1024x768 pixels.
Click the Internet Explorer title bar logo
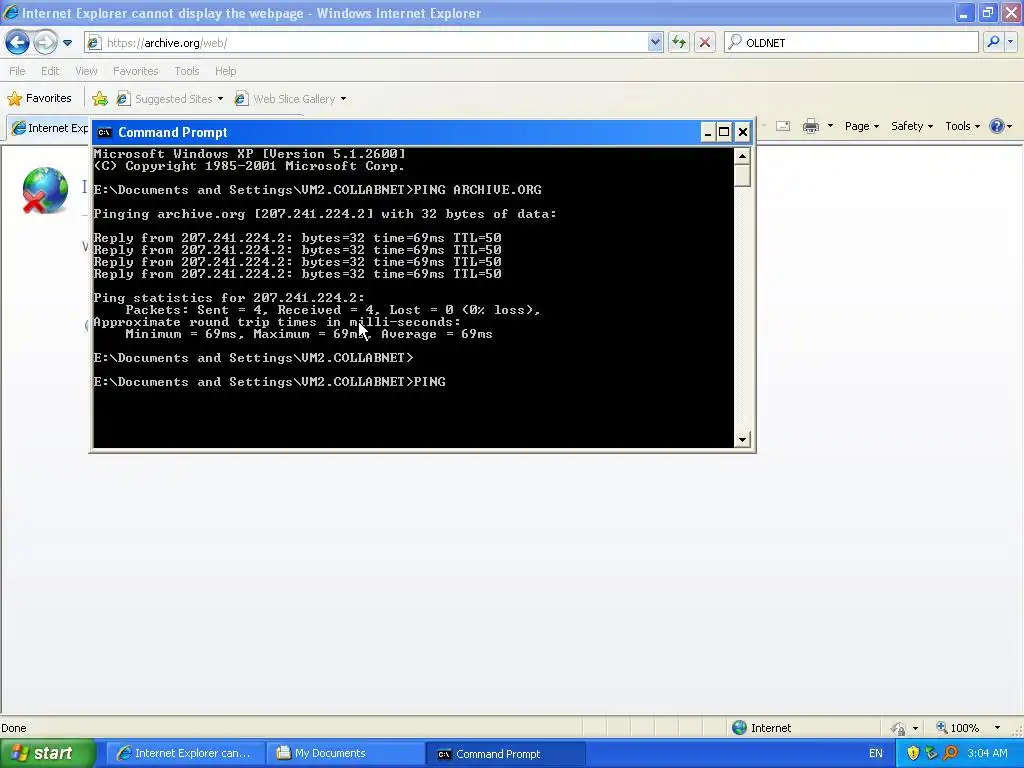coord(10,12)
